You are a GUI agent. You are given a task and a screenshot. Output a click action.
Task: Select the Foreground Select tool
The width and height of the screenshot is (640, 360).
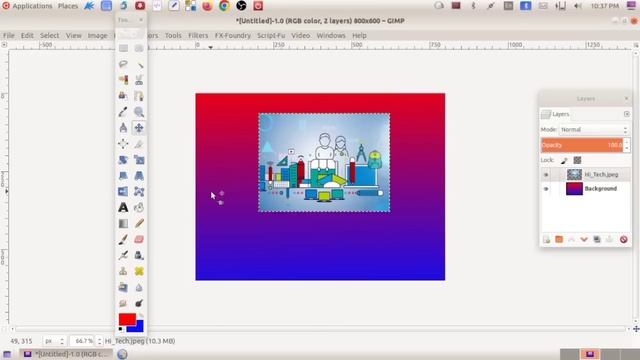click(x=123, y=96)
